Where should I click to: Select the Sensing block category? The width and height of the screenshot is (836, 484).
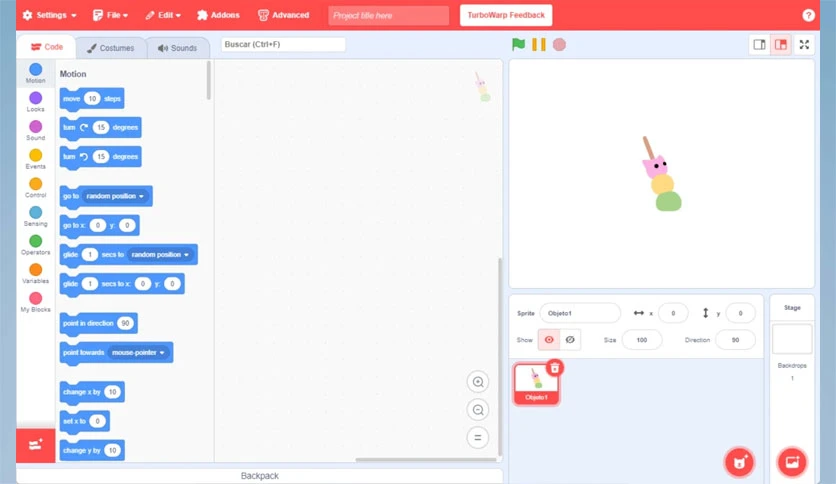point(36,216)
